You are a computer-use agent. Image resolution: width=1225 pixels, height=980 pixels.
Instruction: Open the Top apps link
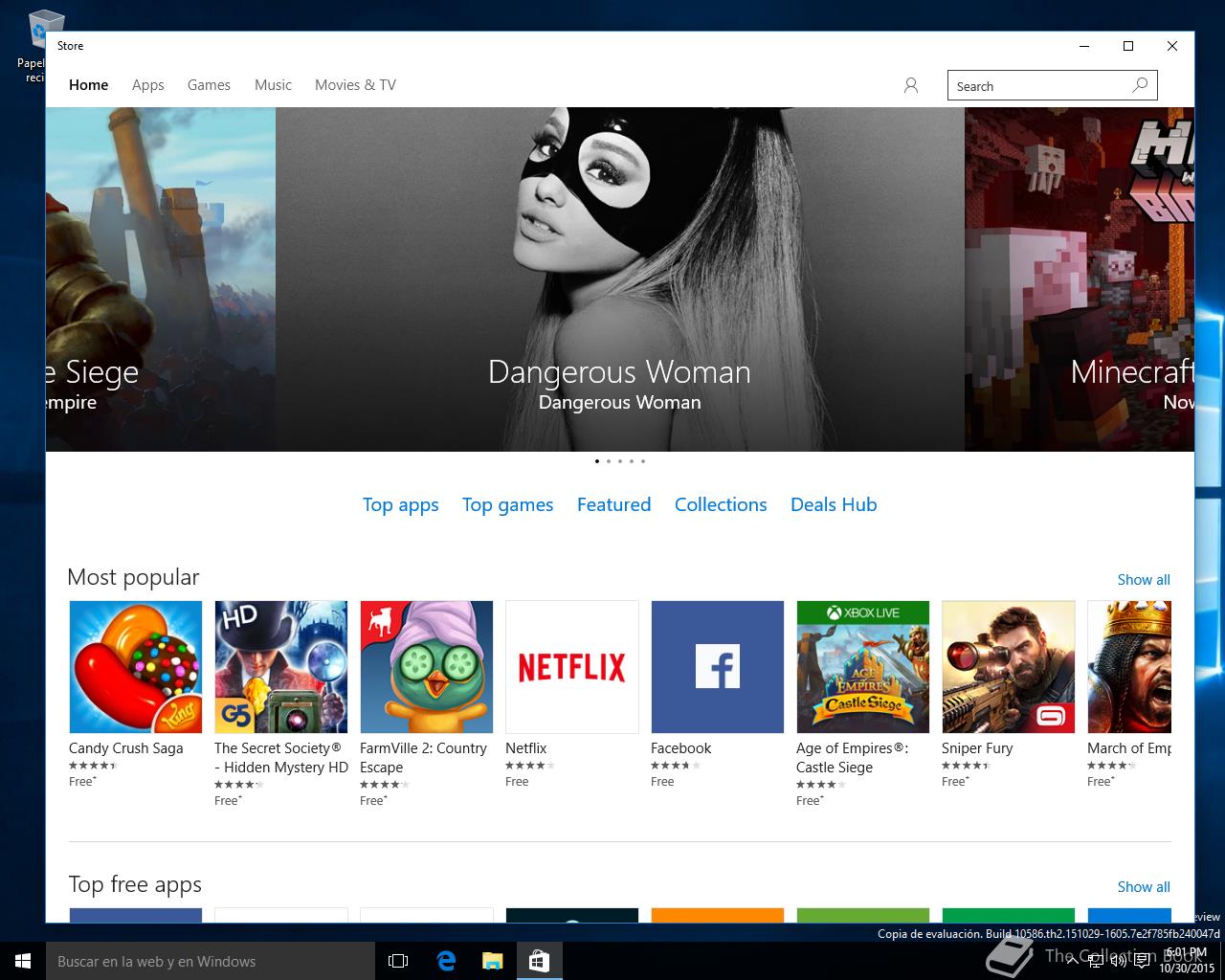pos(401,505)
